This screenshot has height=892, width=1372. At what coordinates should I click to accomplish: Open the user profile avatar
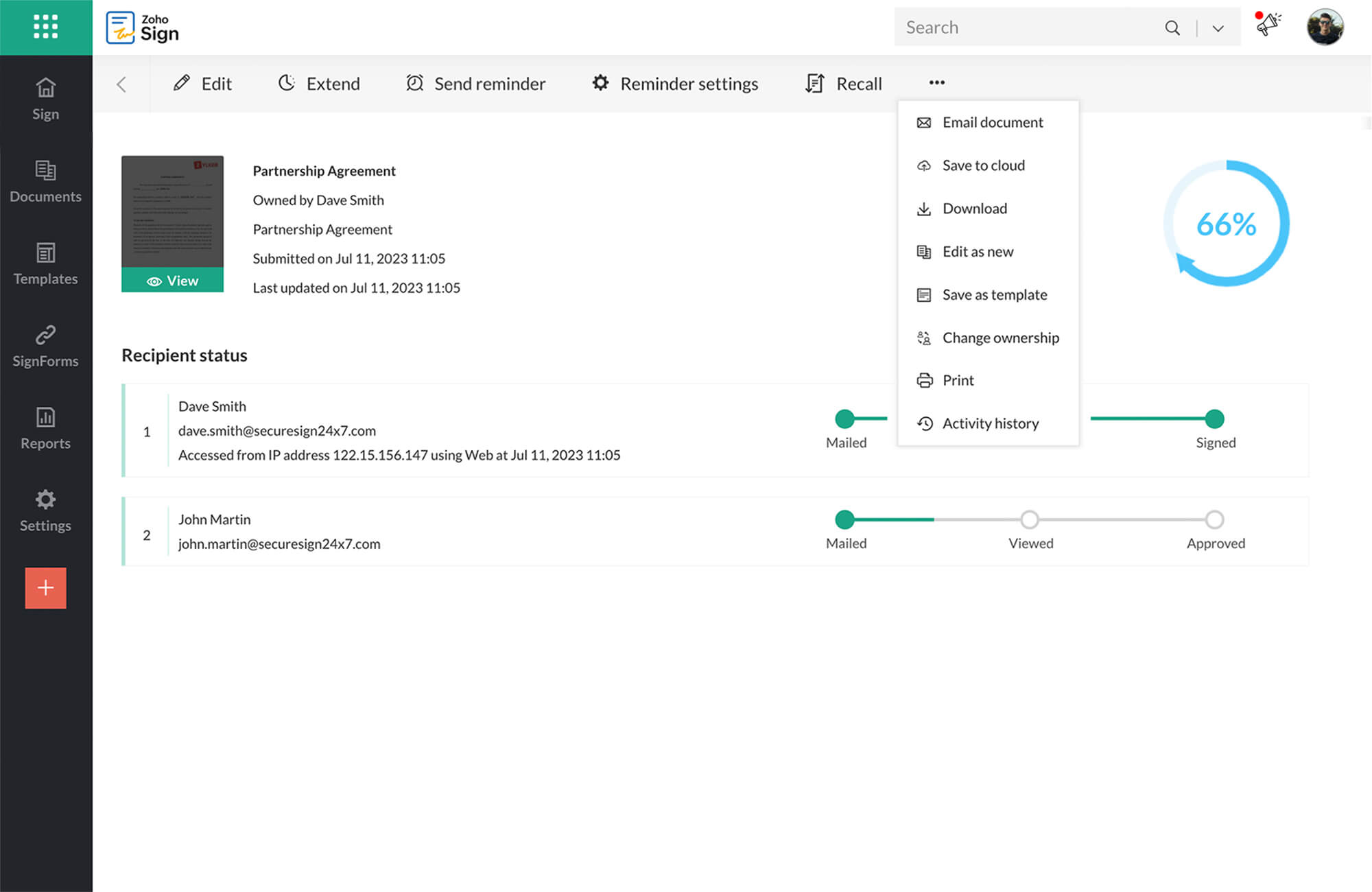coord(1325,27)
